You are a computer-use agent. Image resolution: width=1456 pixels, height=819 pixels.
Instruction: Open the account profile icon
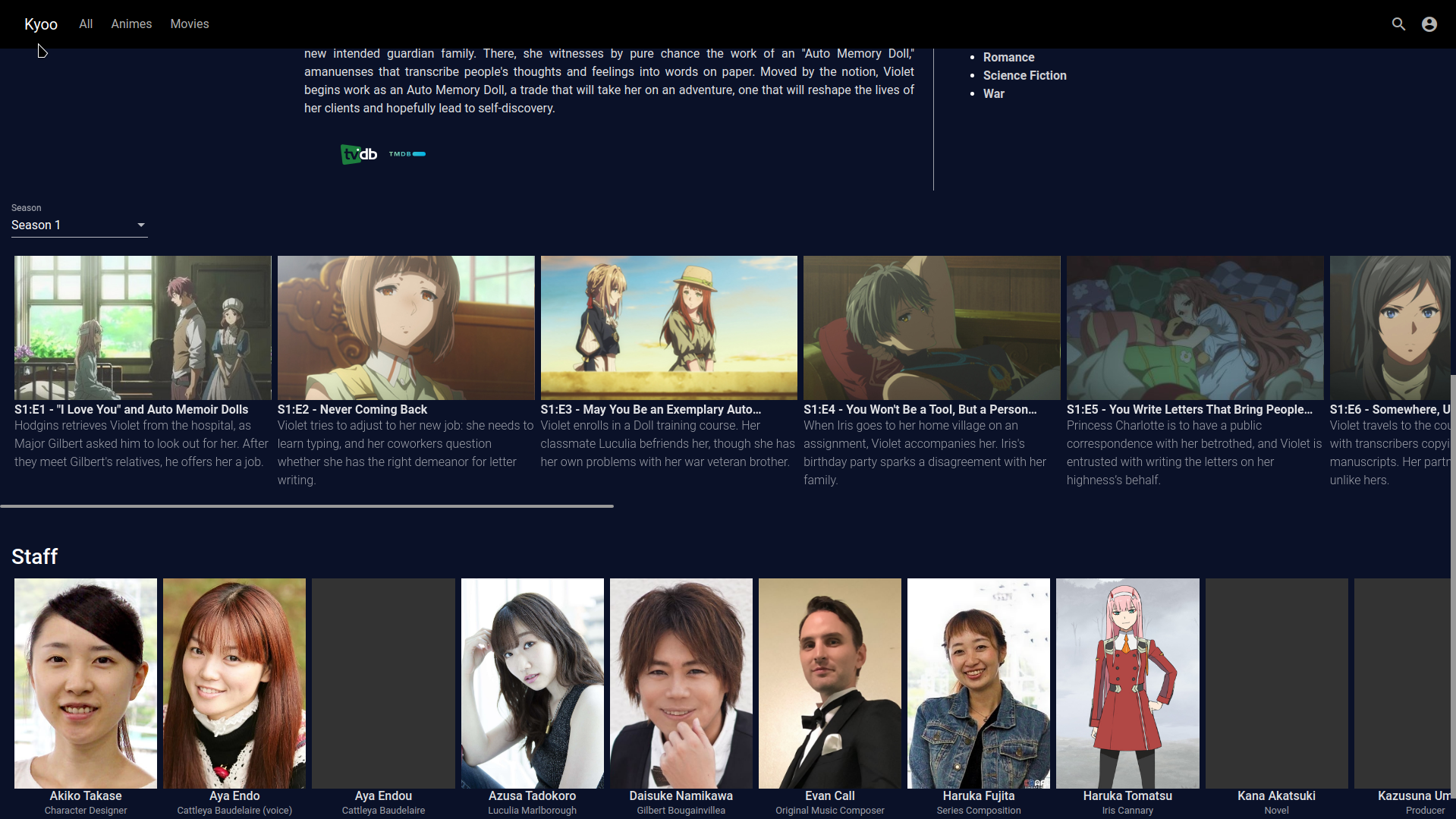tap(1429, 24)
